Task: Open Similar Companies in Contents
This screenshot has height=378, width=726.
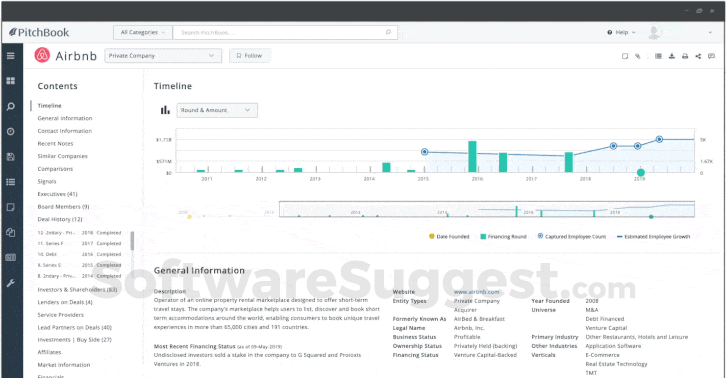Action: [x=63, y=156]
